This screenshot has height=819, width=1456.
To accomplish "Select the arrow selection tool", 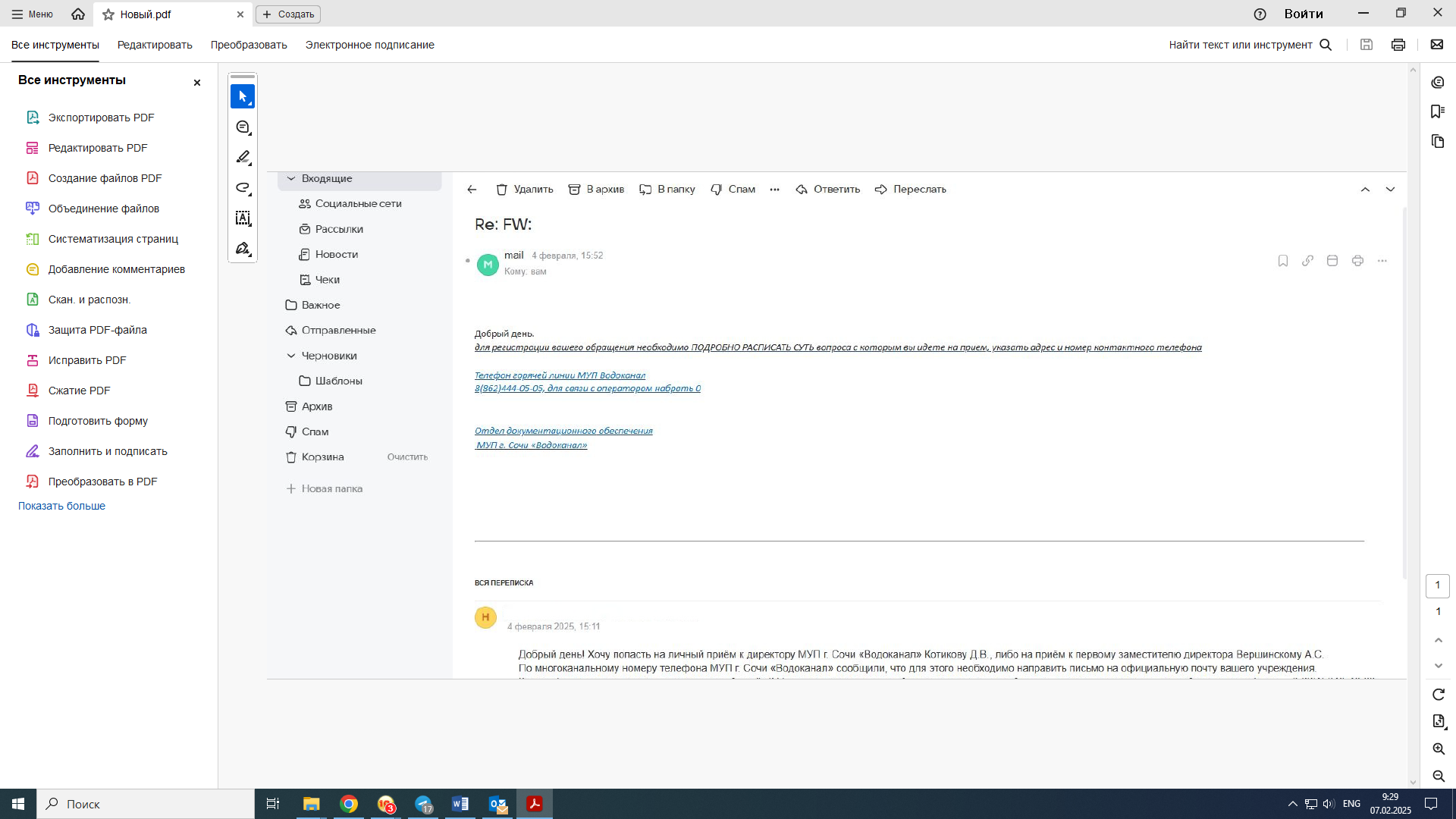I will pos(243,96).
